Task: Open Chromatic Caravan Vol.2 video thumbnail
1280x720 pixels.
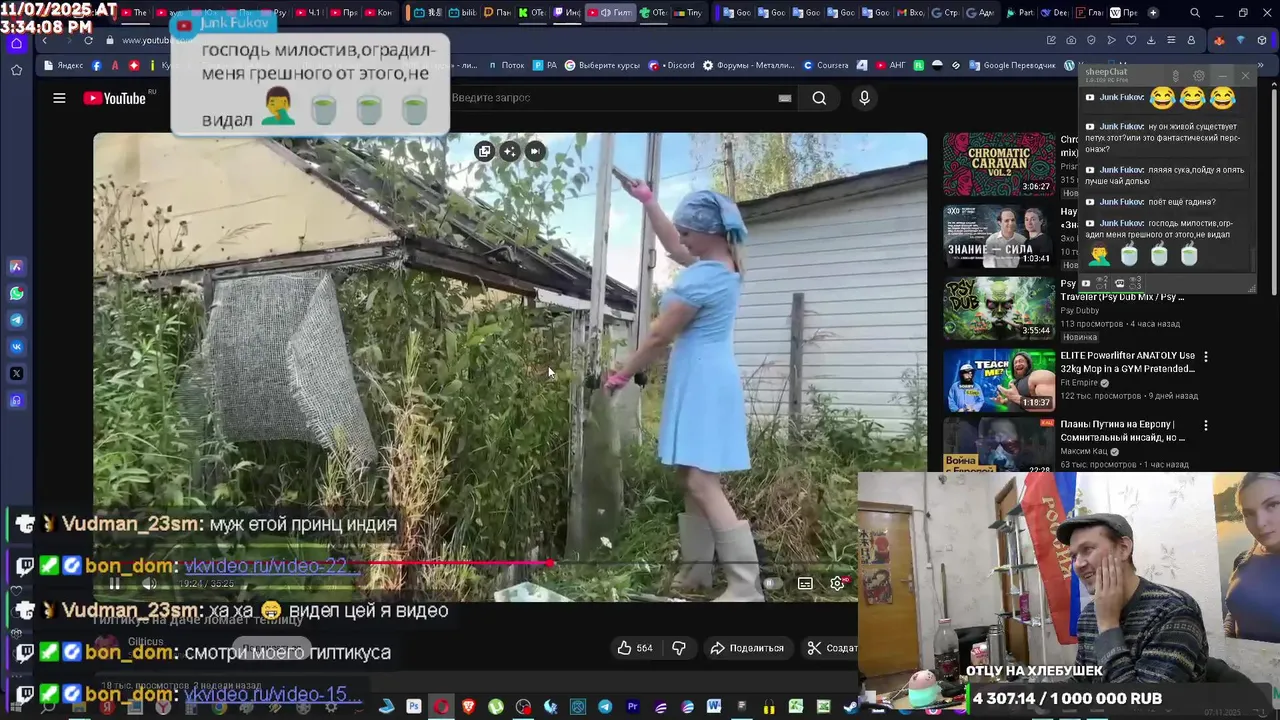Action: pyautogui.click(x=998, y=164)
